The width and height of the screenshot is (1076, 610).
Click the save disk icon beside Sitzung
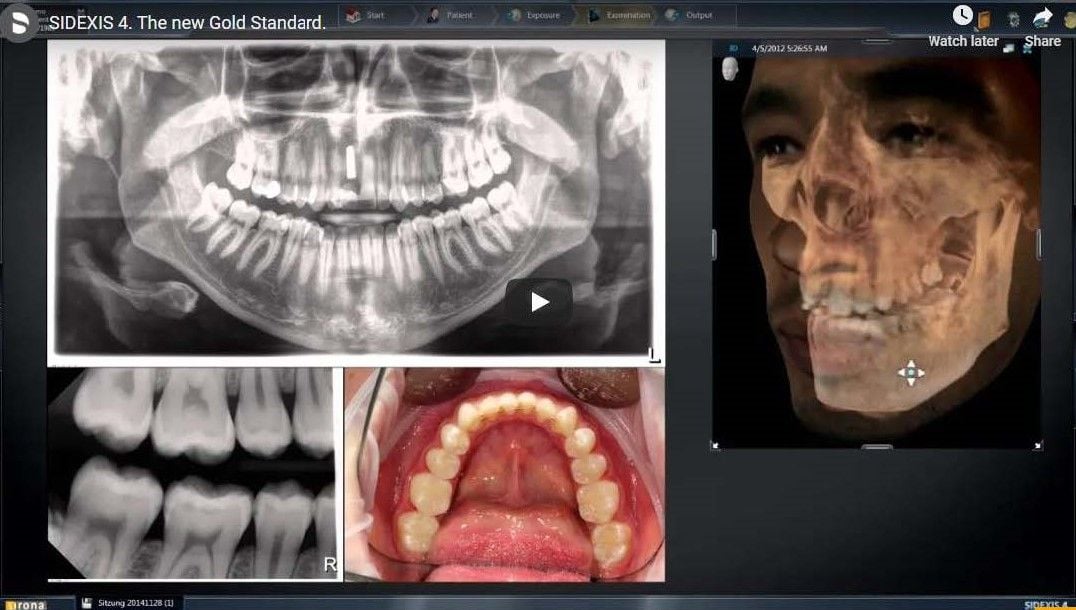[x=86, y=602]
